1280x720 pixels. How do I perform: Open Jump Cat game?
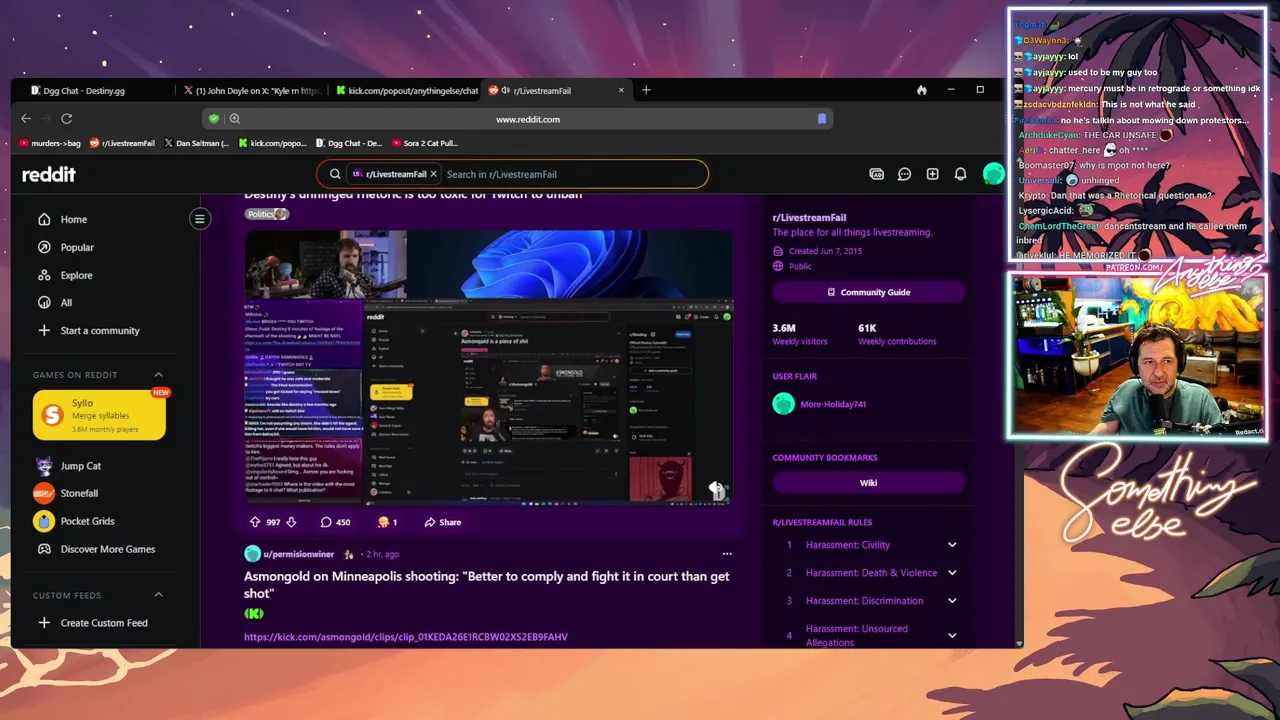pos(80,466)
